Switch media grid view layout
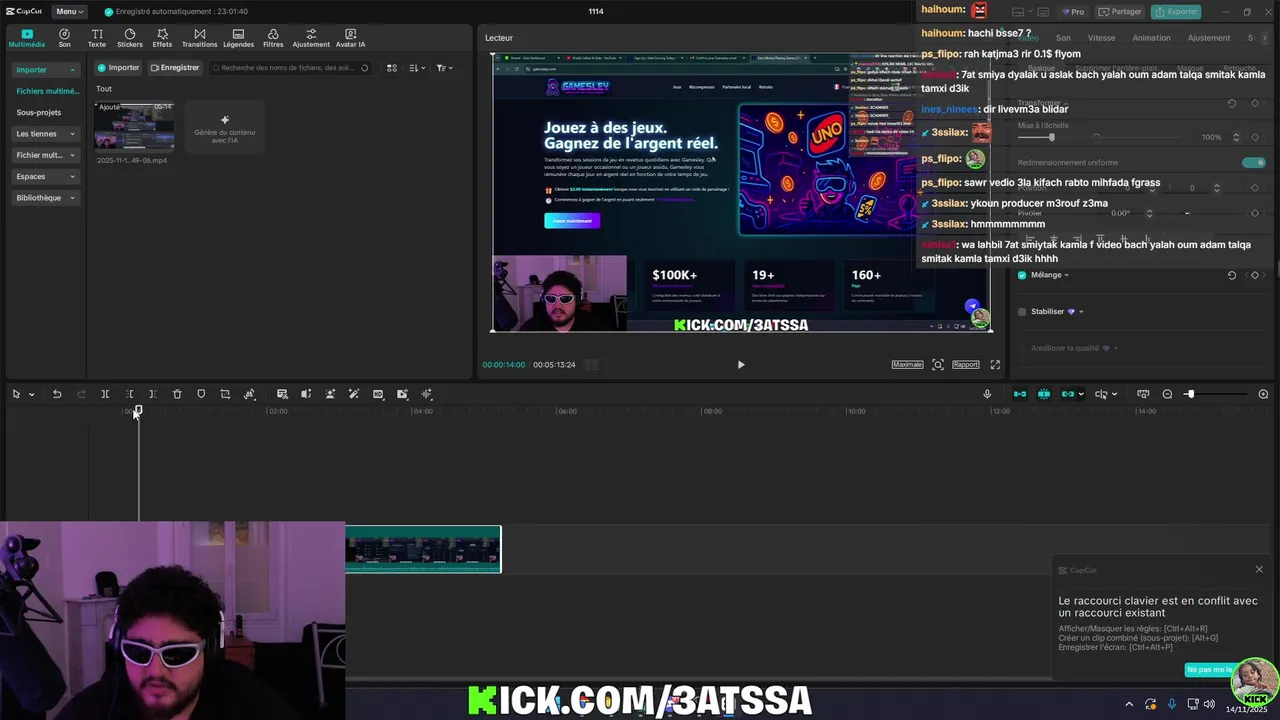 (392, 68)
